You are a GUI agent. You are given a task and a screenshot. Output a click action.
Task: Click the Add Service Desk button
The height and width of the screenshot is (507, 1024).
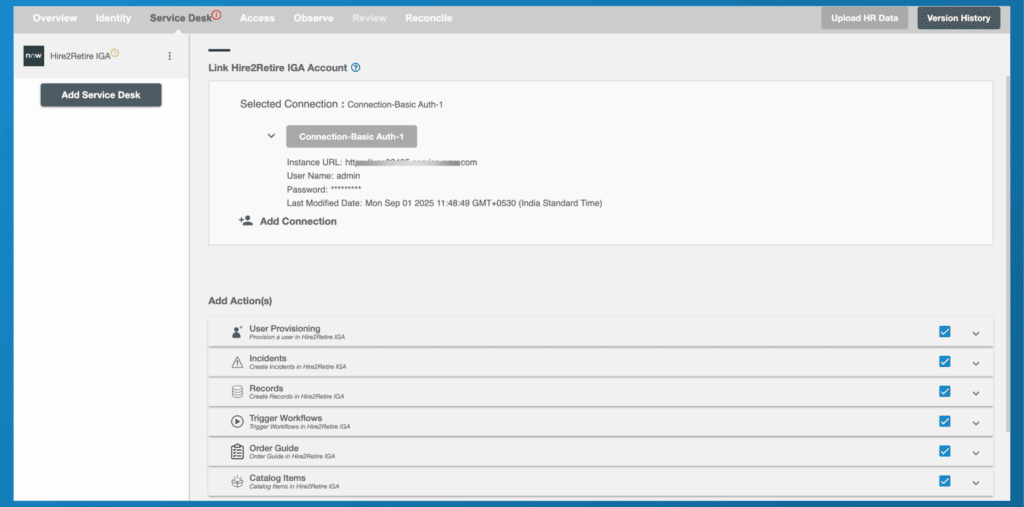pos(101,95)
